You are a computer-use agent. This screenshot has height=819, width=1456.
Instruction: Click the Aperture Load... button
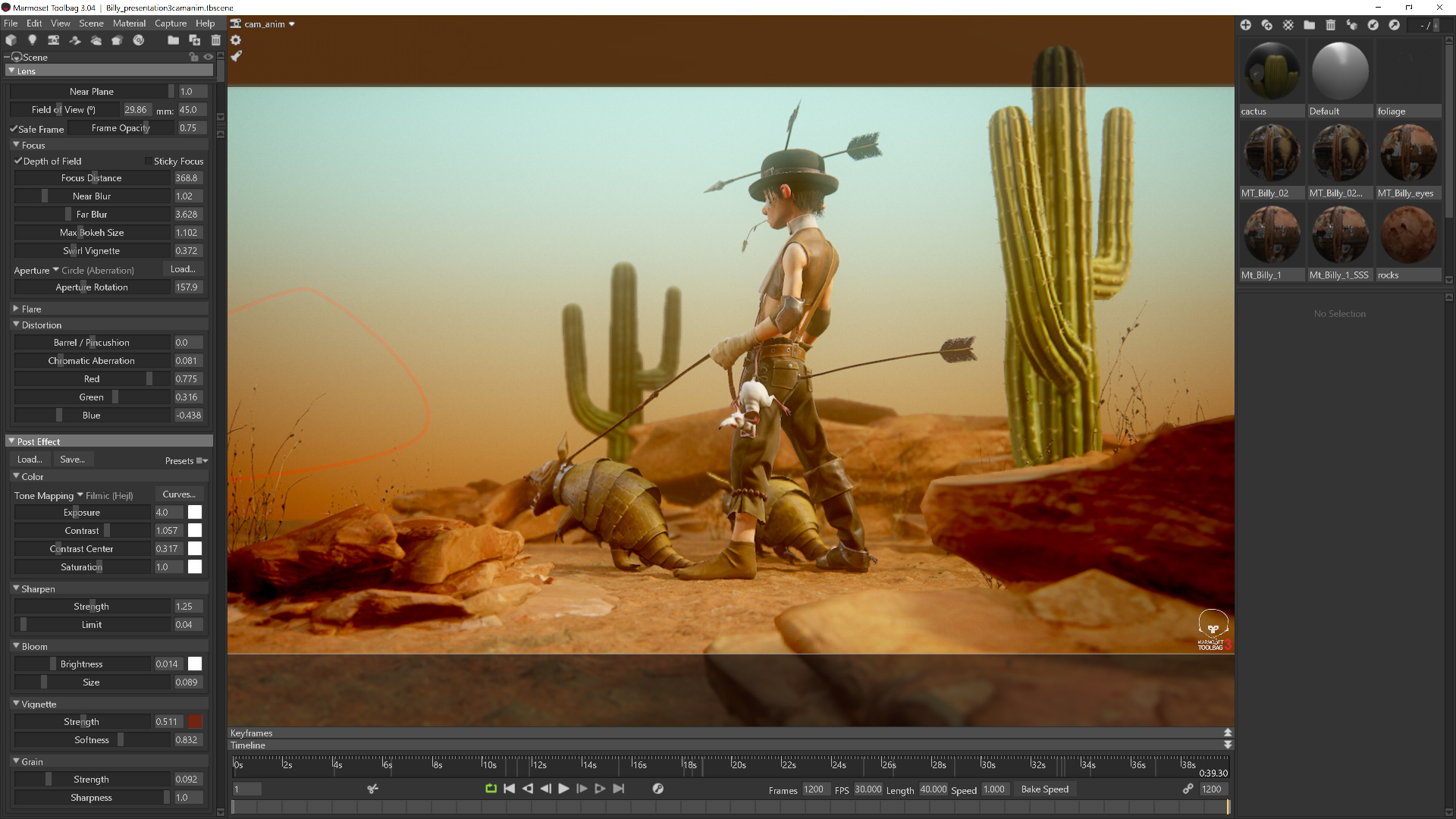click(x=183, y=269)
